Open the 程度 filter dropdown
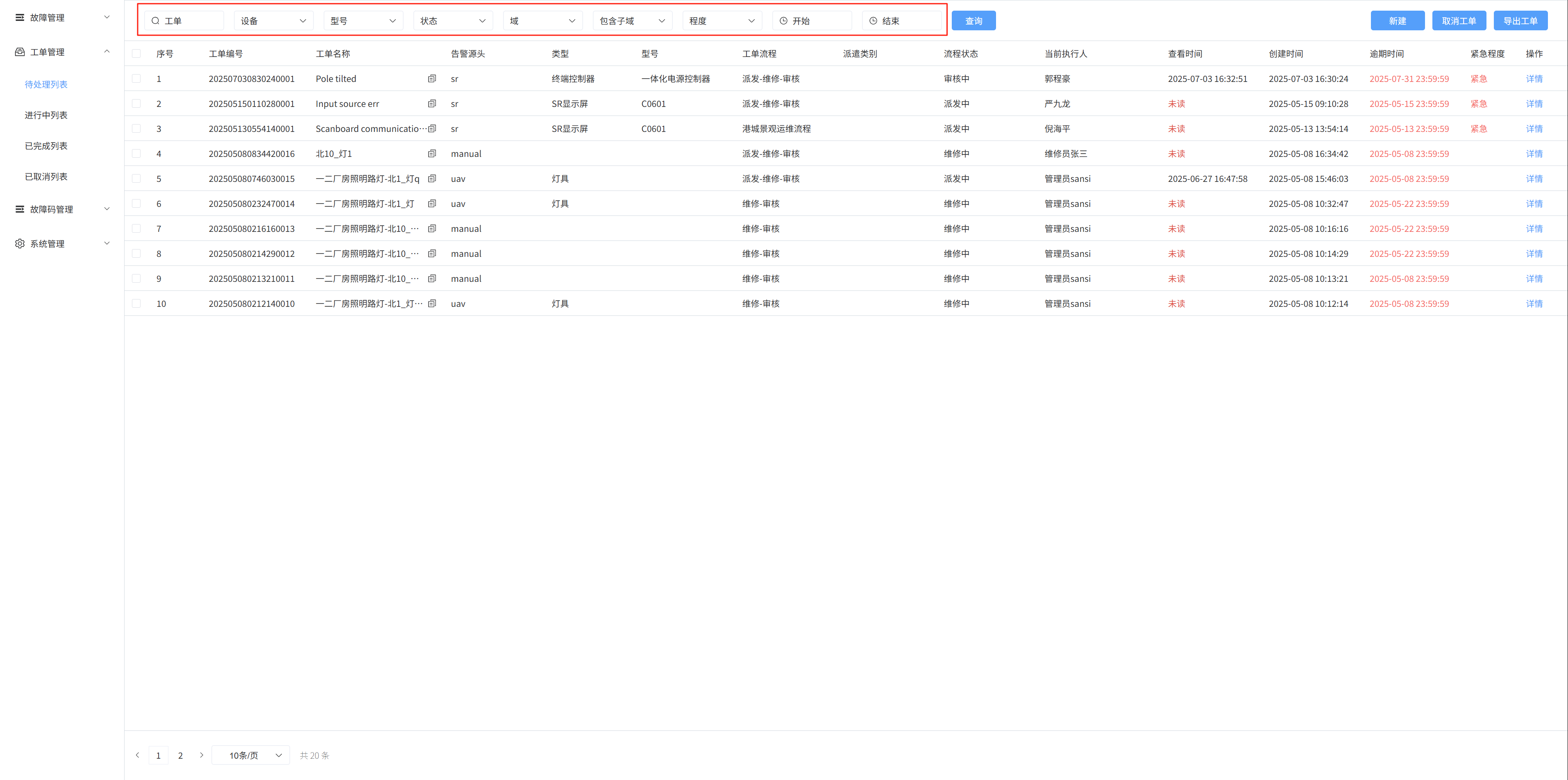Screen dimensions: 1568x780 pos(722,20)
